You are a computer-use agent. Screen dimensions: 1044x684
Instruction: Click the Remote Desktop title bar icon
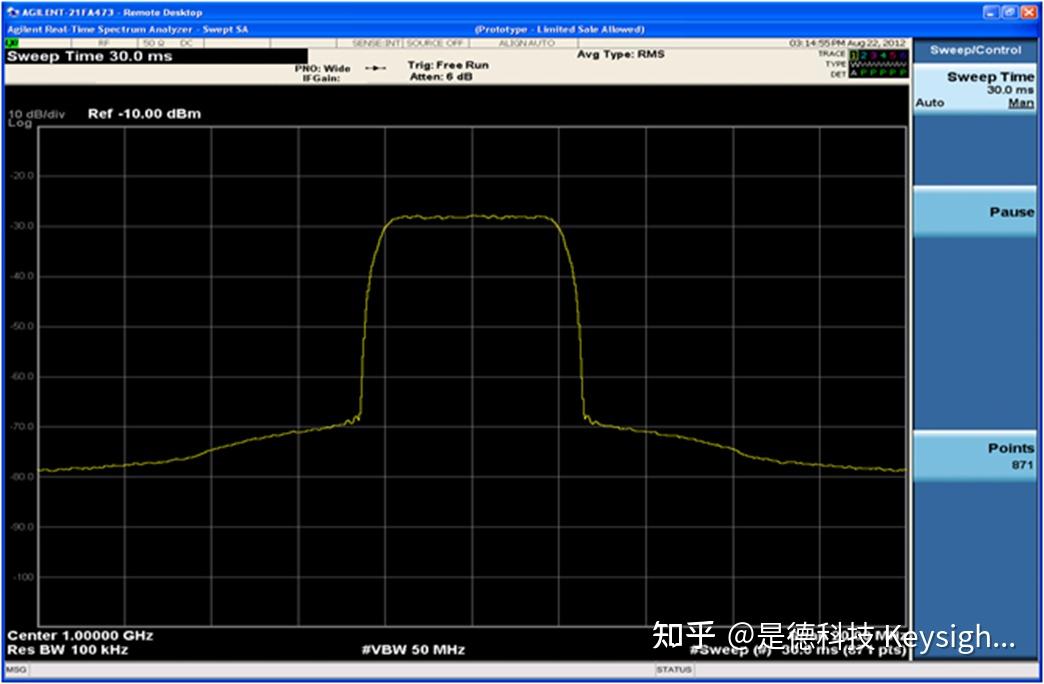(13, 13)
